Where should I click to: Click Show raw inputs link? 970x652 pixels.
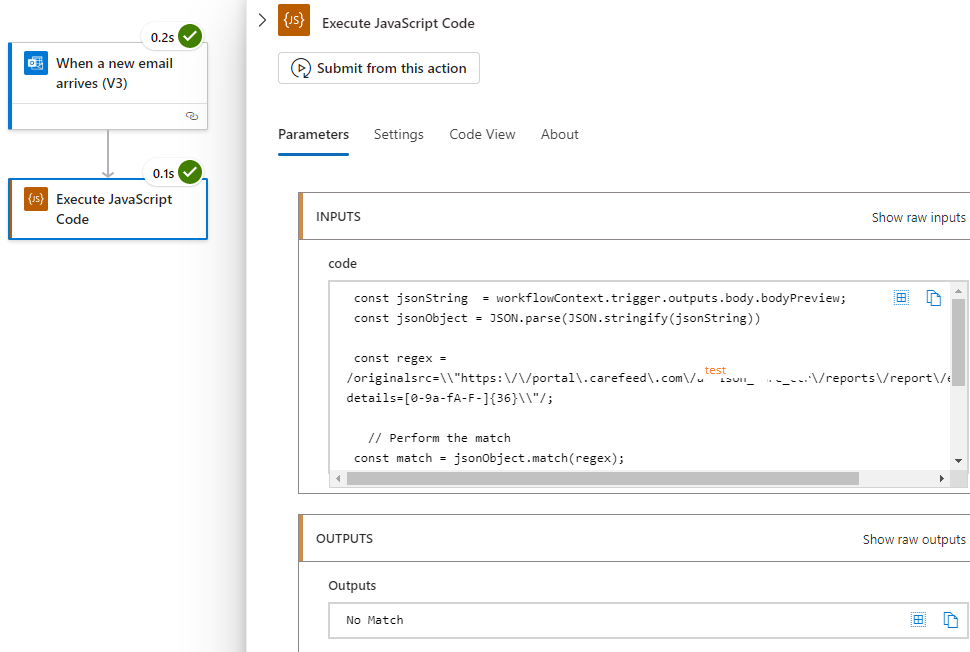tap(918, 218)
